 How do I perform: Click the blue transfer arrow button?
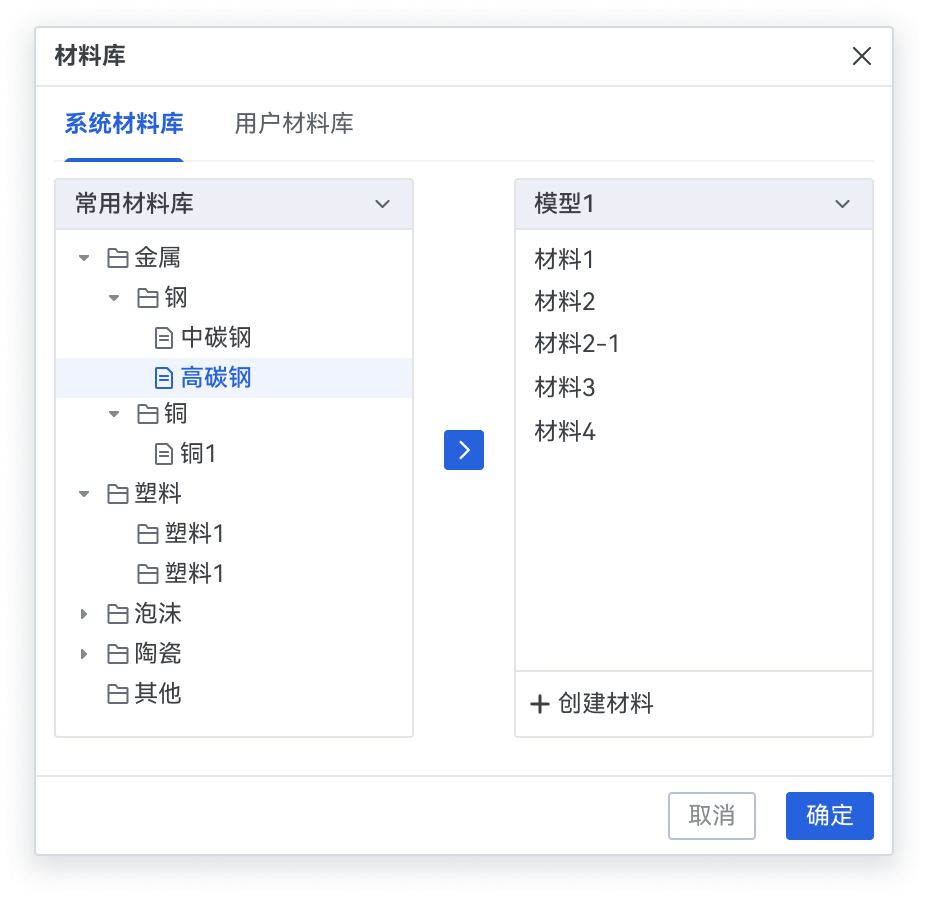(463, 450)
